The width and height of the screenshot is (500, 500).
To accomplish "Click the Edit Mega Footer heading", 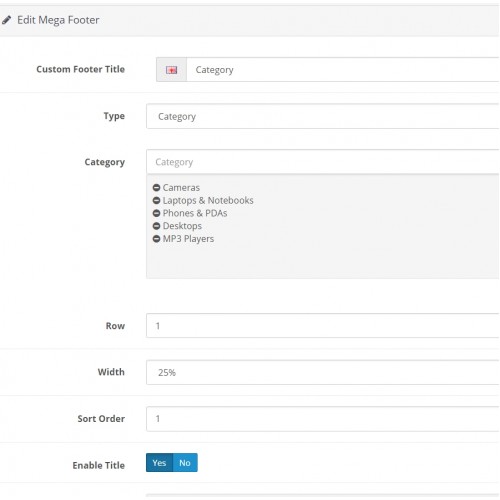I will (58, 20).
